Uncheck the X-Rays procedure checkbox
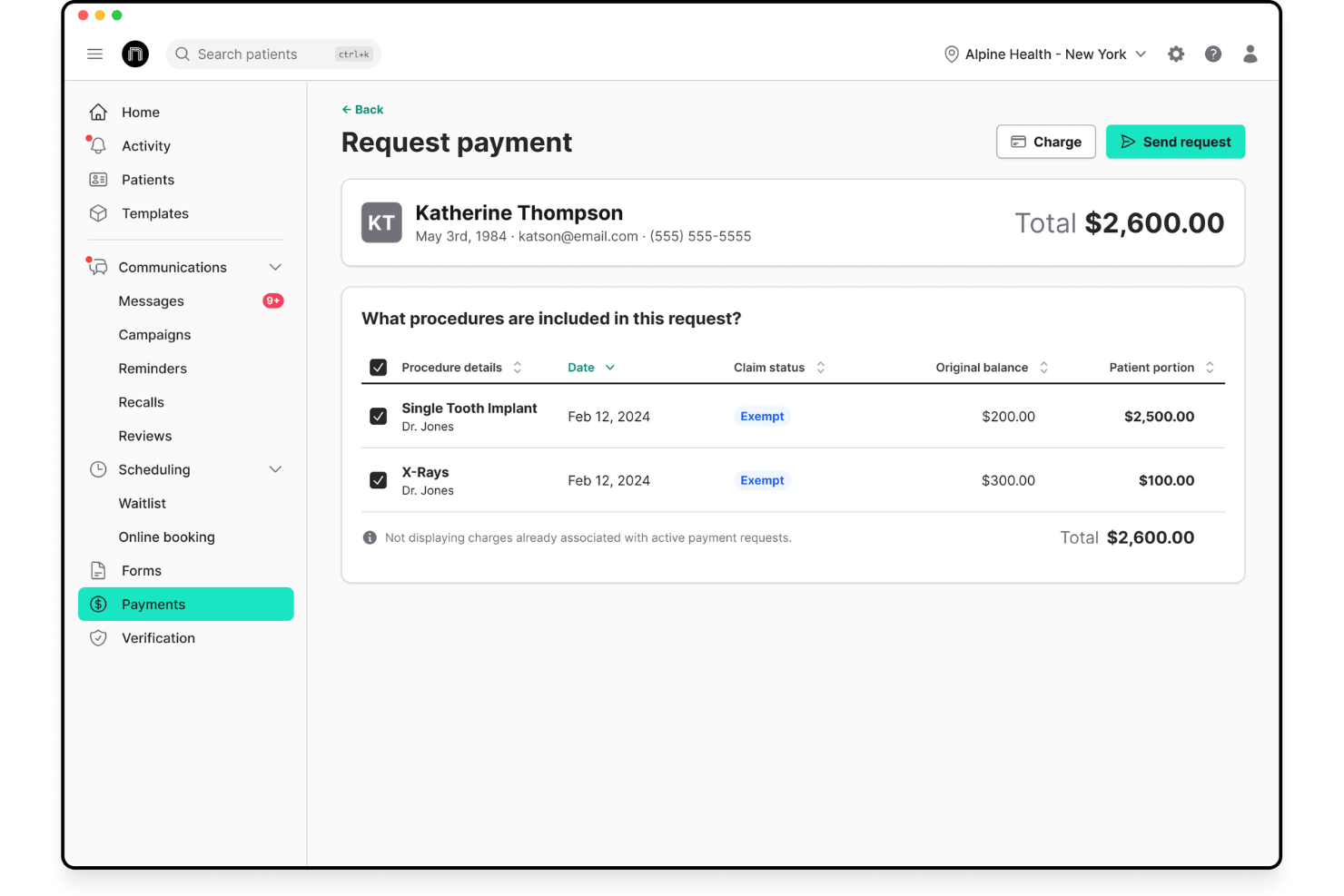This screenshot has height=896, width=1344. tap(379, 480)
